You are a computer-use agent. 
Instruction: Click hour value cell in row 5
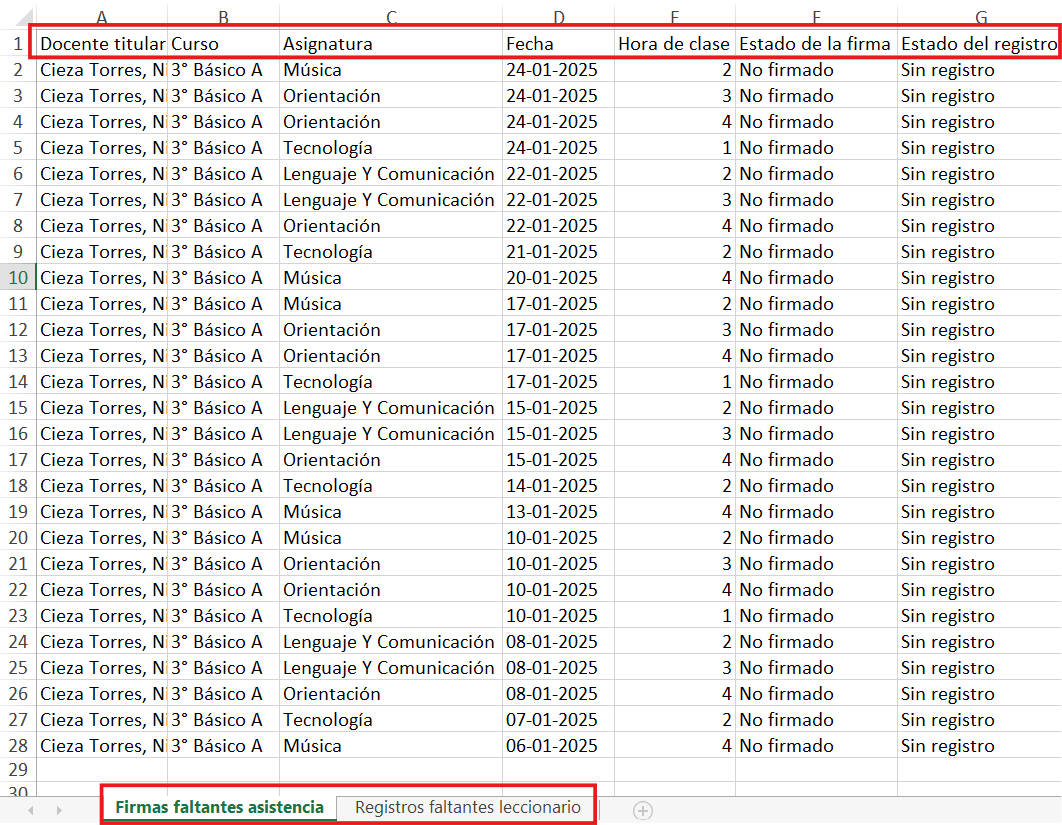675,148
